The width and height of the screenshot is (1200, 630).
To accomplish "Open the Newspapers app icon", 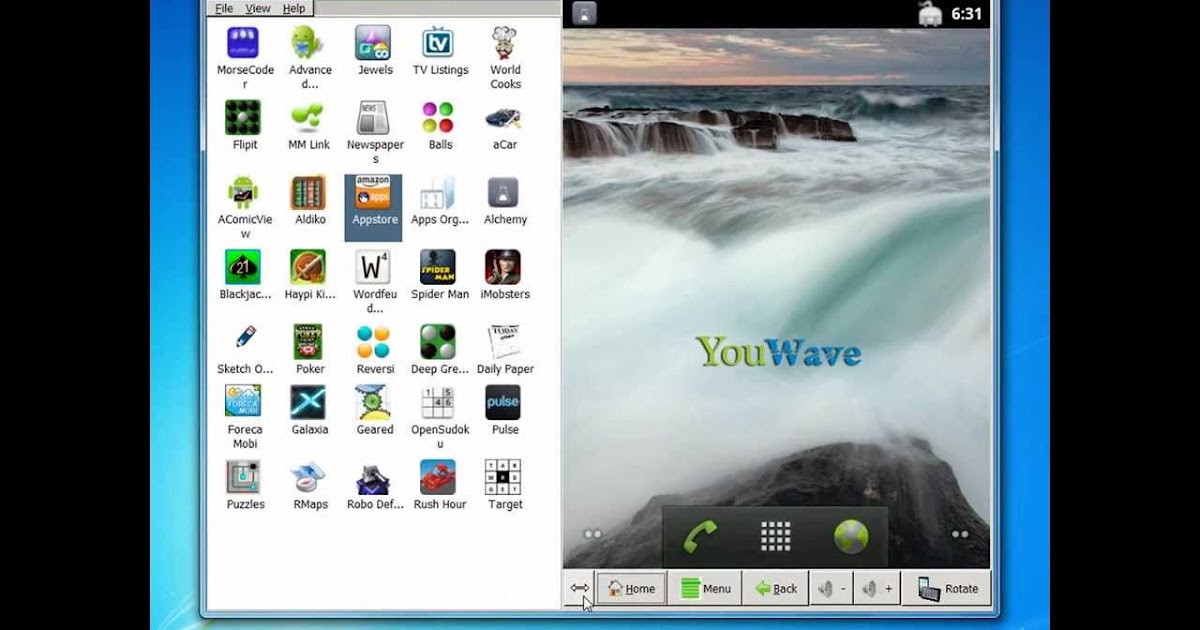I will coord(374,118).
